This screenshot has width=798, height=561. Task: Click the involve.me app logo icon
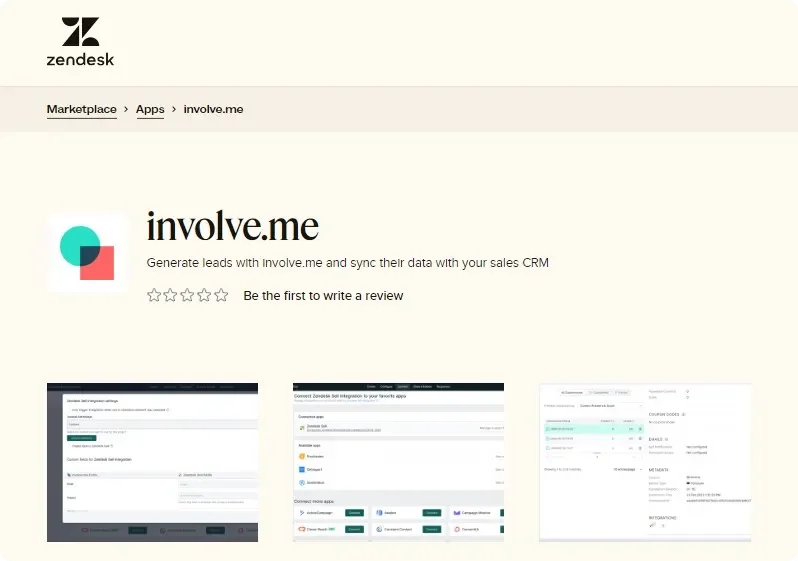[x=87, y=253]
